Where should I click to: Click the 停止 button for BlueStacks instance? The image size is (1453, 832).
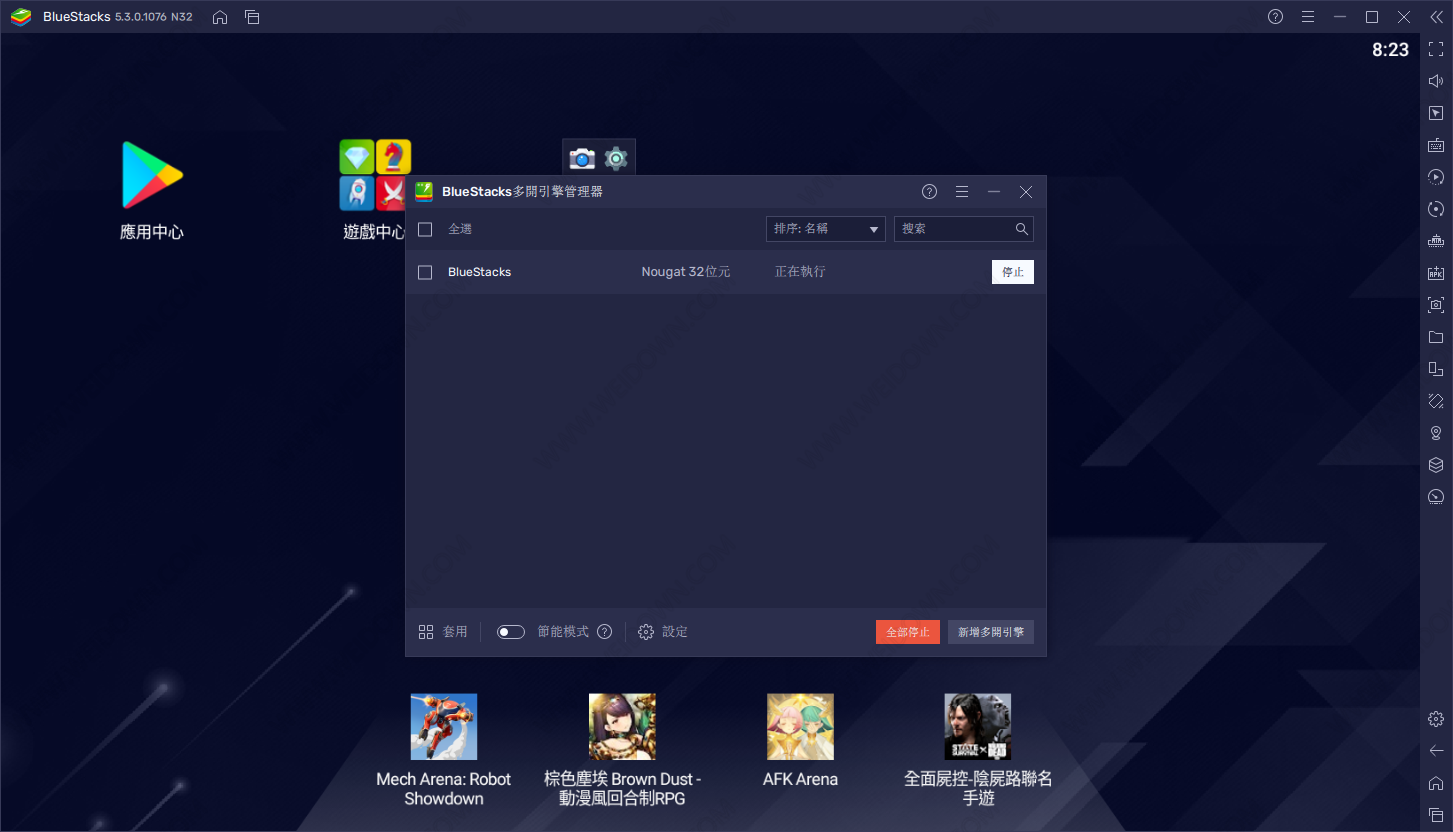pos(1013,272)
